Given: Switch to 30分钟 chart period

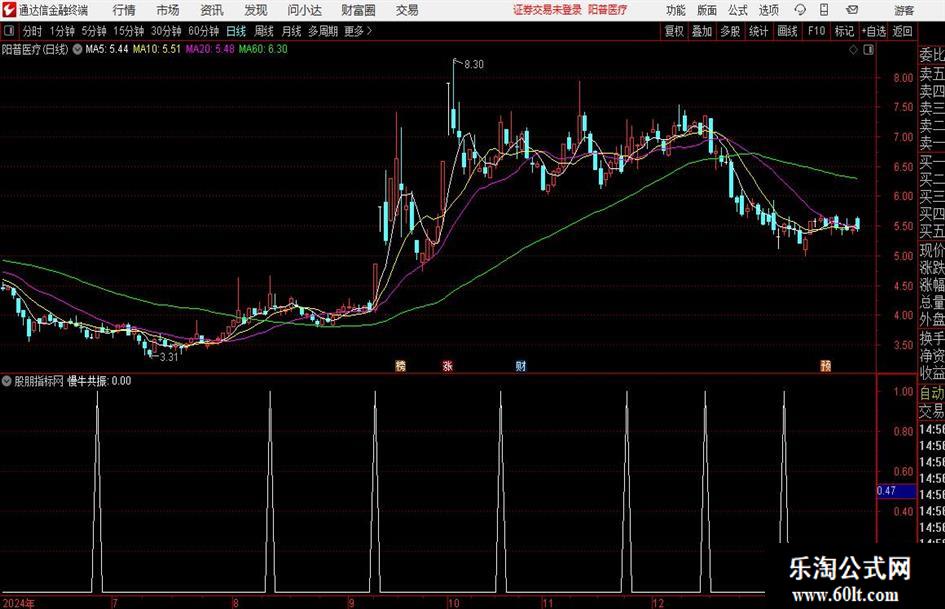Looking at the screenshot, I should click(x=166, y=31).
